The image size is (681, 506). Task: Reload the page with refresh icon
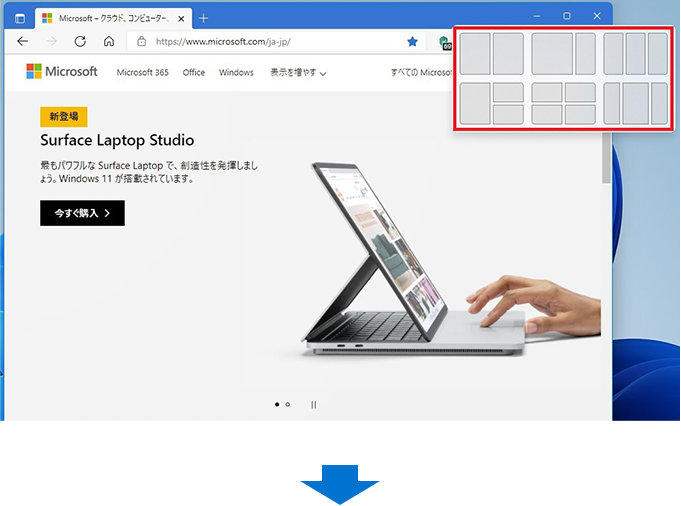(x=80, y=42)
